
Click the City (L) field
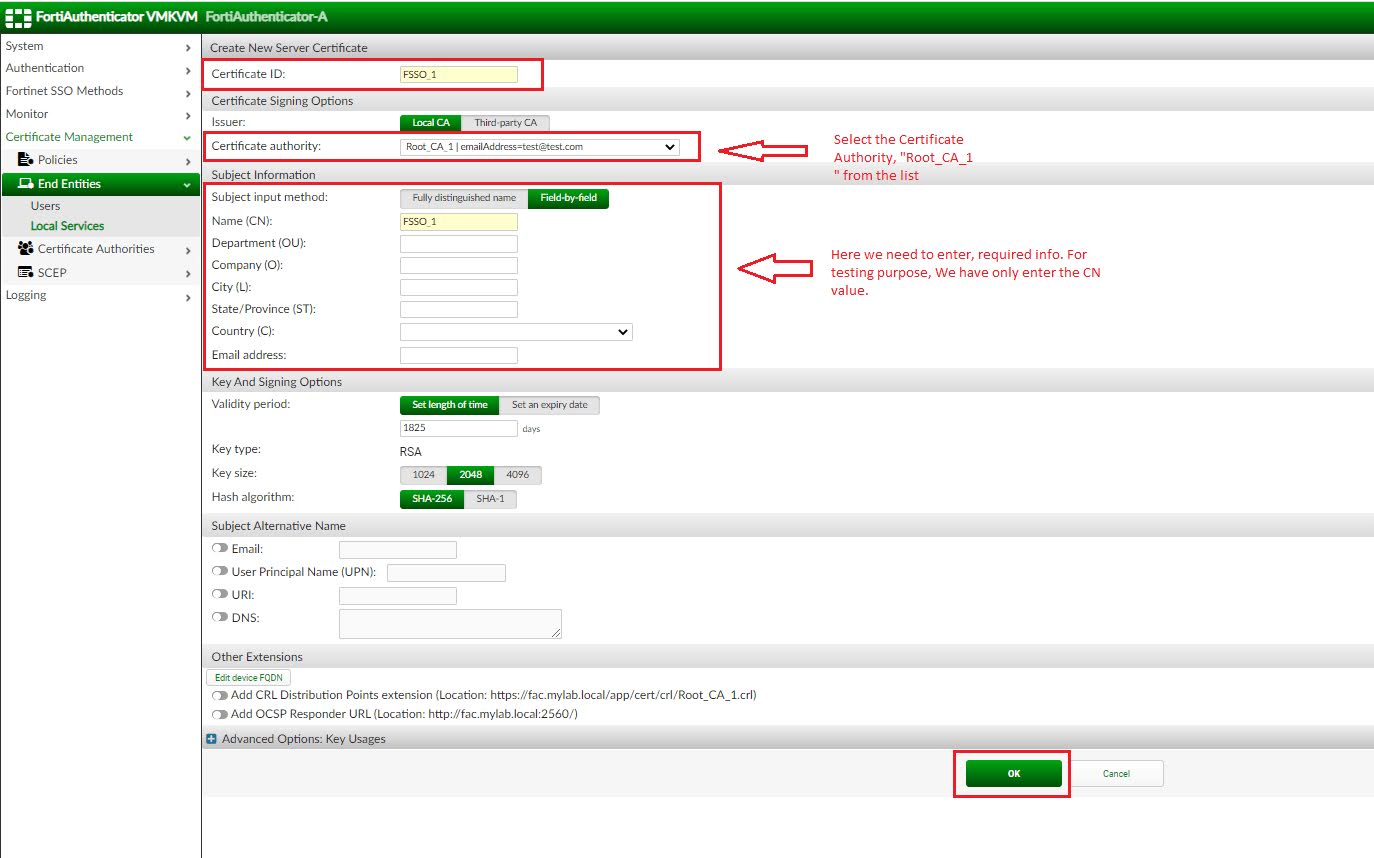(x=459, y=288)
